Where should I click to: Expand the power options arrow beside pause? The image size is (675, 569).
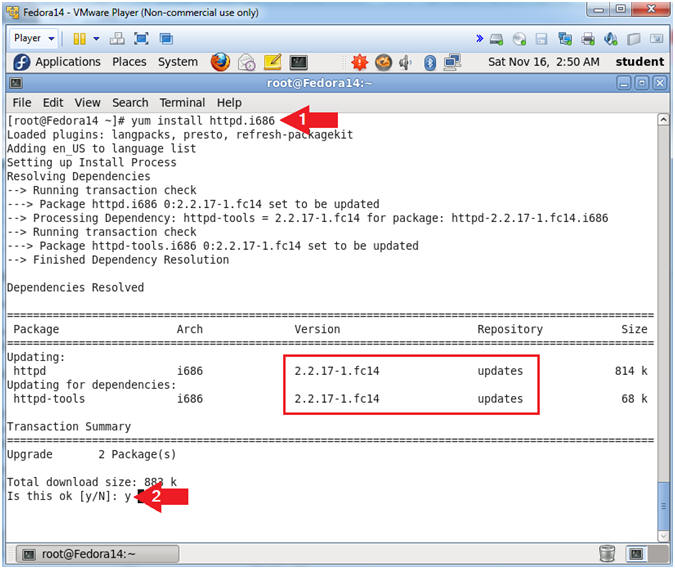[96, 39]
